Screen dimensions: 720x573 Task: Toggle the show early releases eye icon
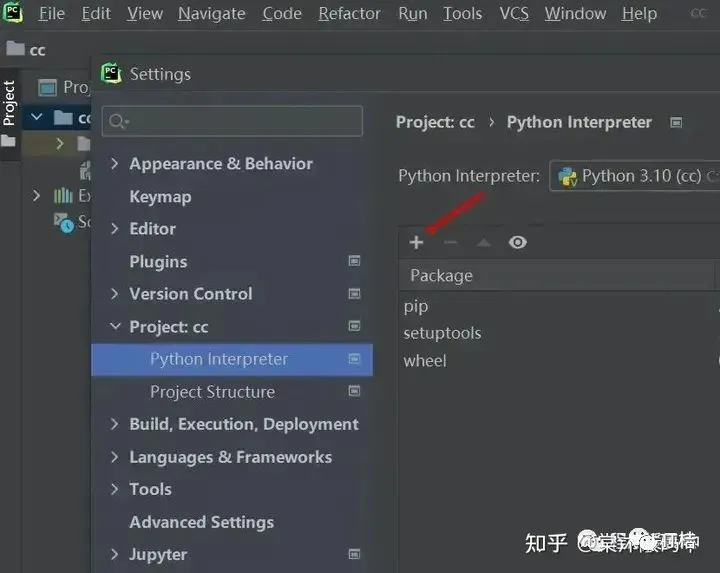point(517,242)
